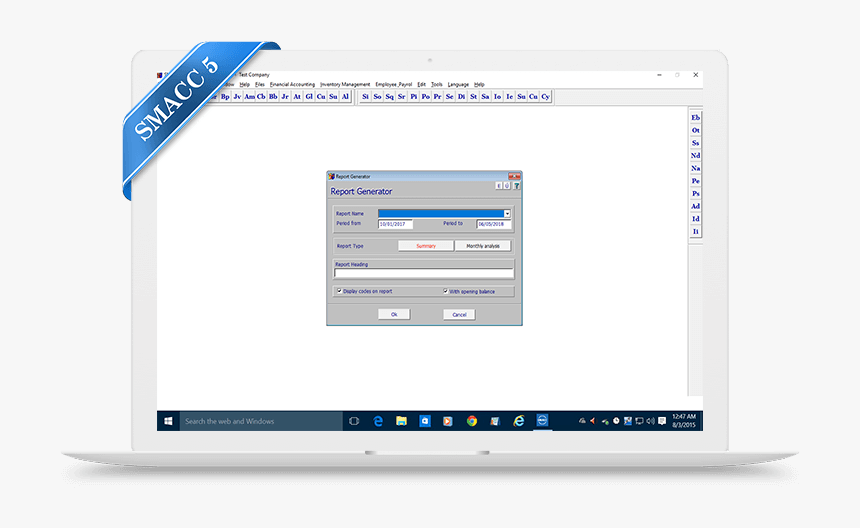The image size is (860, 528).
Task: Open the Io toolbar shortcut
Action: 497,96
